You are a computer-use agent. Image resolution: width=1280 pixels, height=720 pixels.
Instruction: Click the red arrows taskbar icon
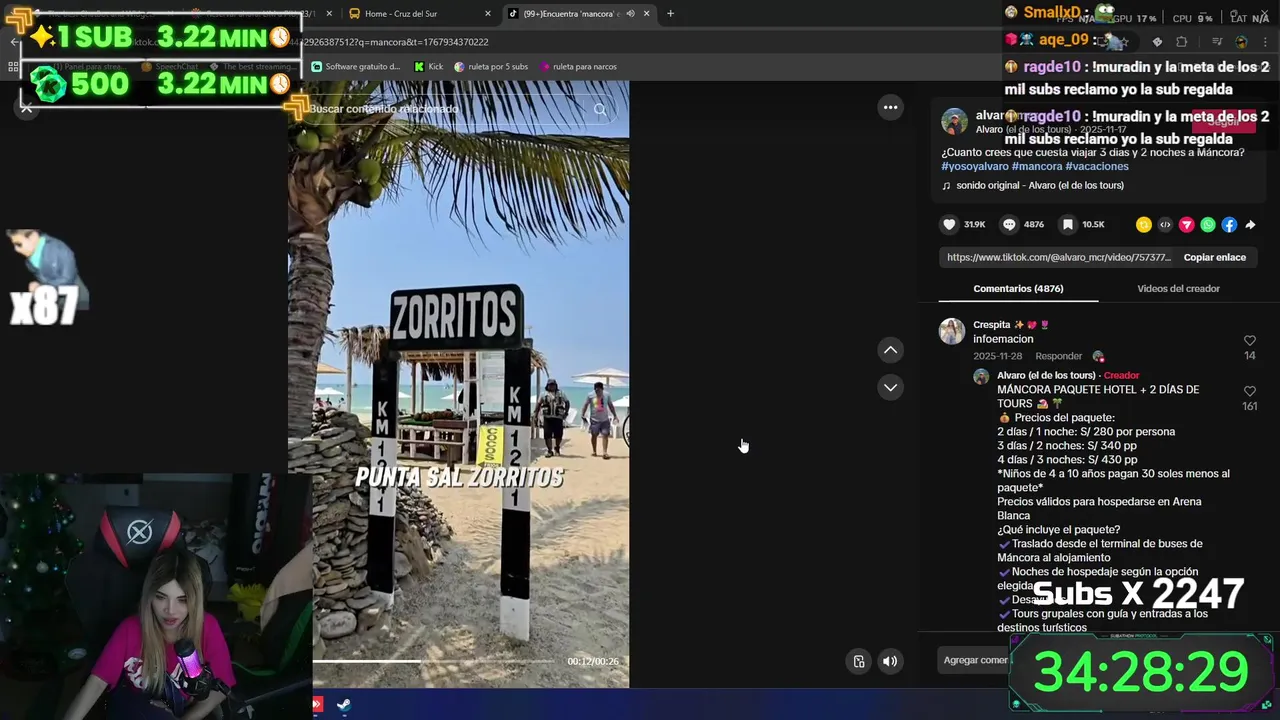coord(318,704)
